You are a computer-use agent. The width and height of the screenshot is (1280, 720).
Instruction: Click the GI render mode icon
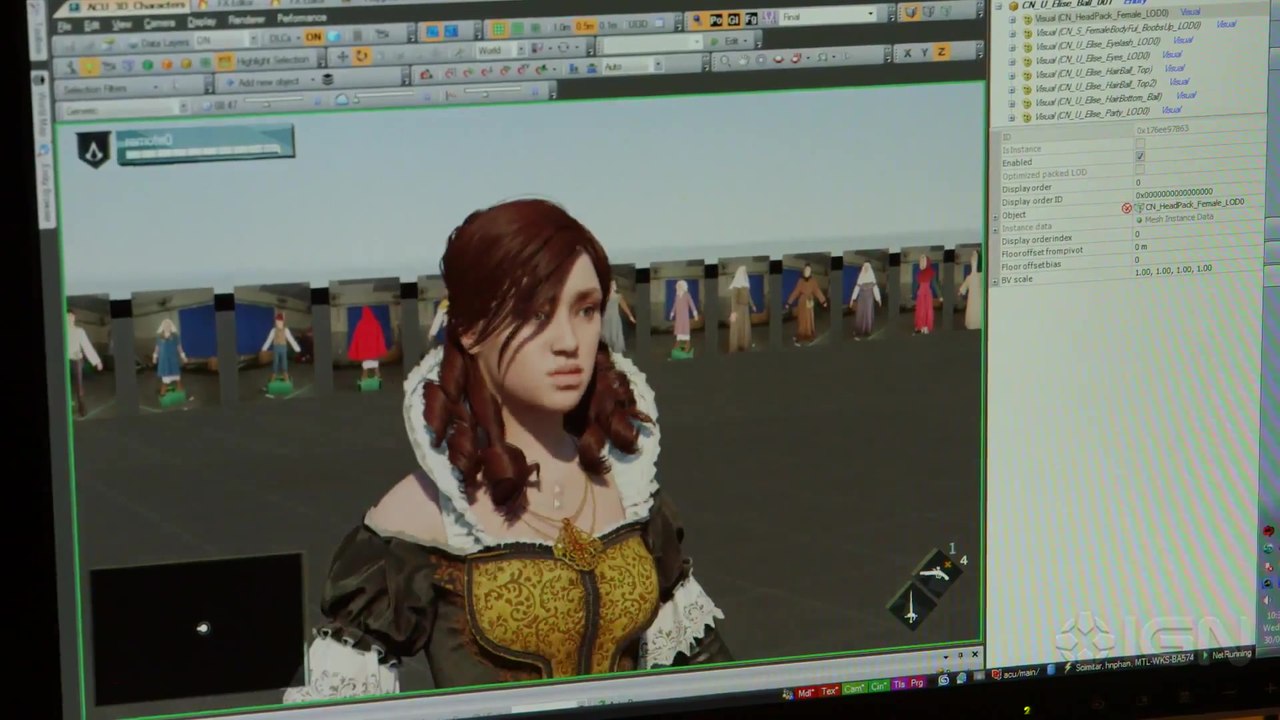(733, 19)
